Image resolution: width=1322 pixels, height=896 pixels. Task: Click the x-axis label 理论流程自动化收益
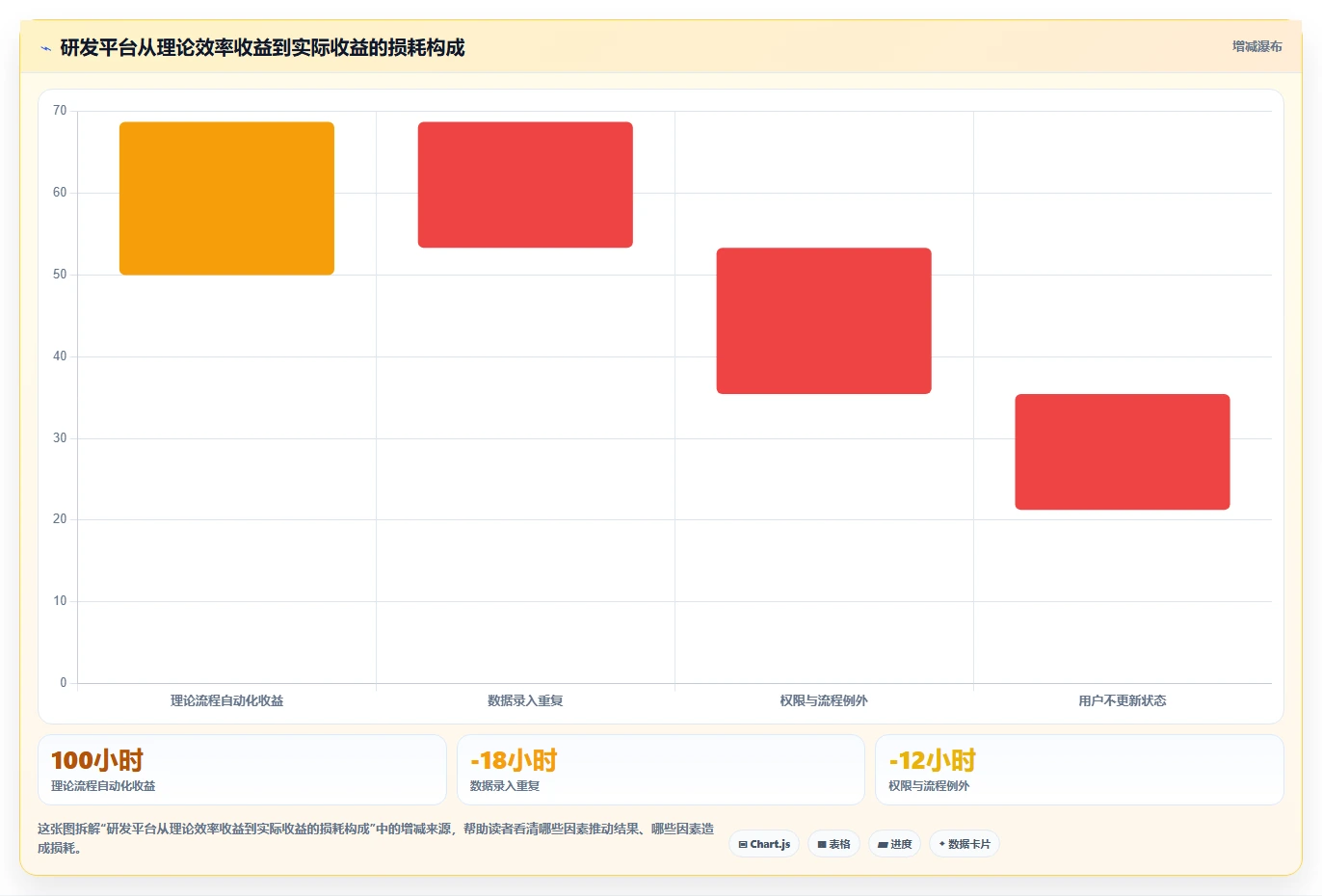[x=226, y=700]
